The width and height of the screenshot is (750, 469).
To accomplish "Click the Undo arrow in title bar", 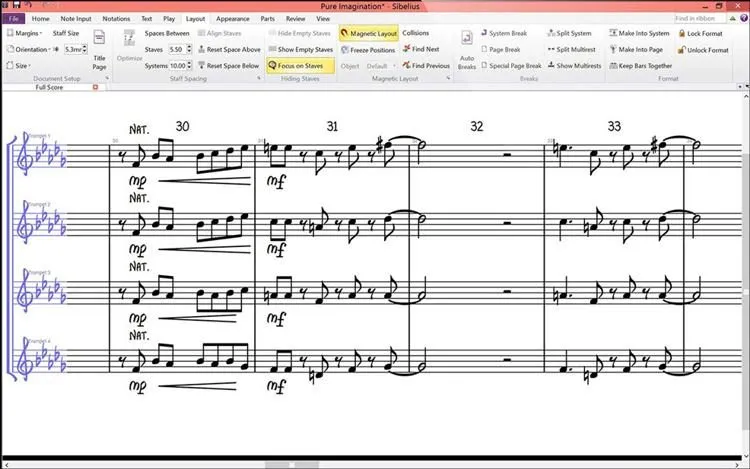I will (x=28, y=5).
